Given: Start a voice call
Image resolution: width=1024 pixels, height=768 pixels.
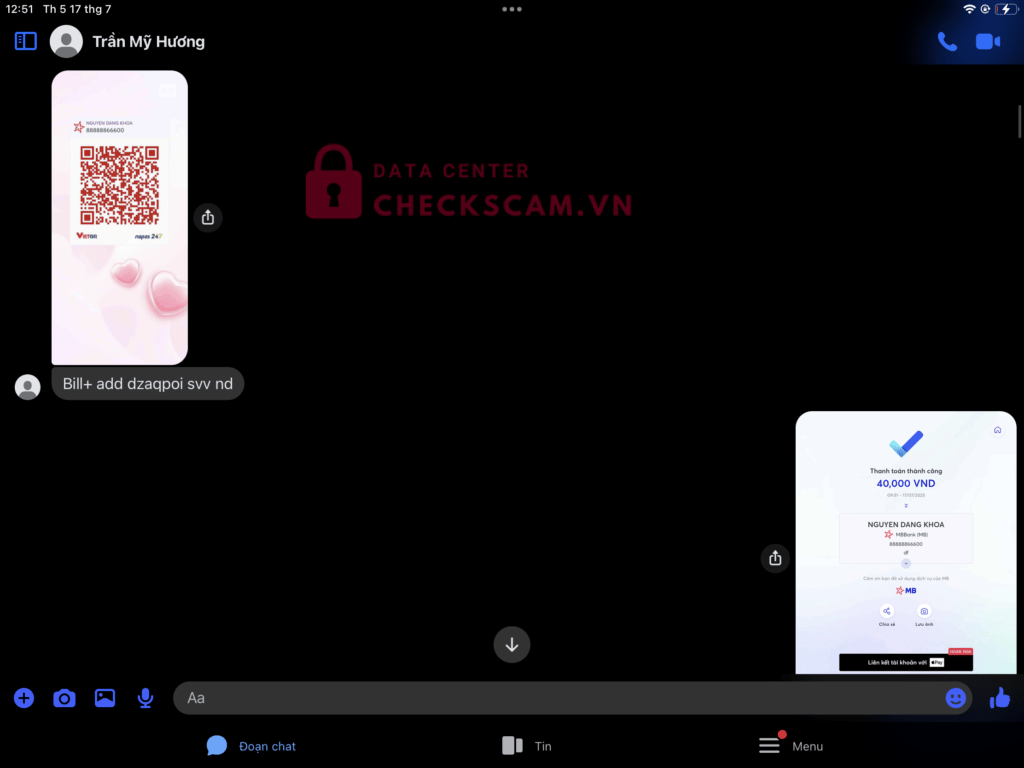Looking at the screenshot, I should 947,42.
